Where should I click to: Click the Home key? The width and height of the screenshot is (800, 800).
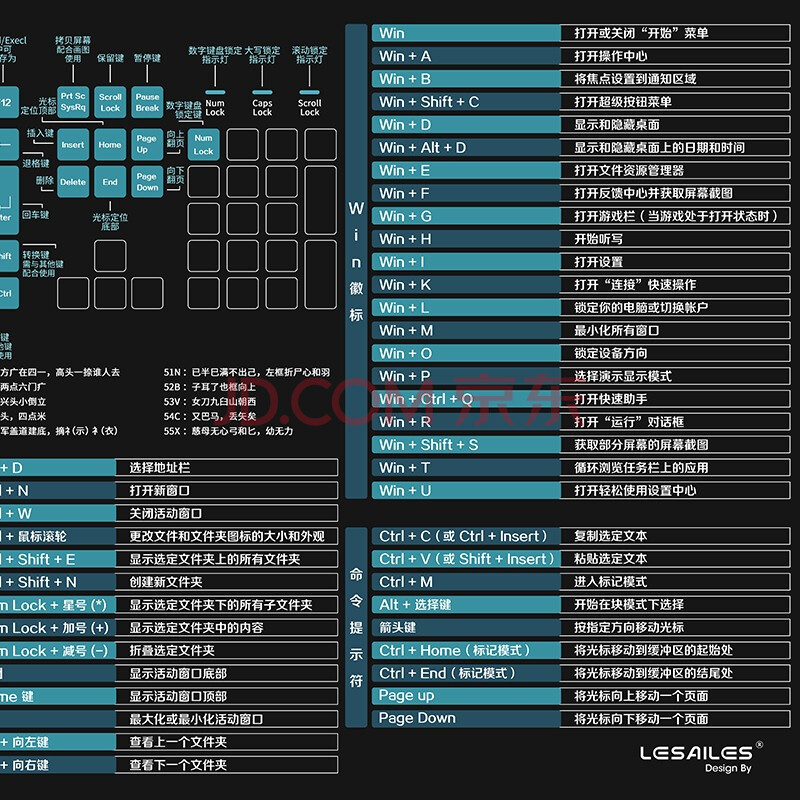pos(110,145)
